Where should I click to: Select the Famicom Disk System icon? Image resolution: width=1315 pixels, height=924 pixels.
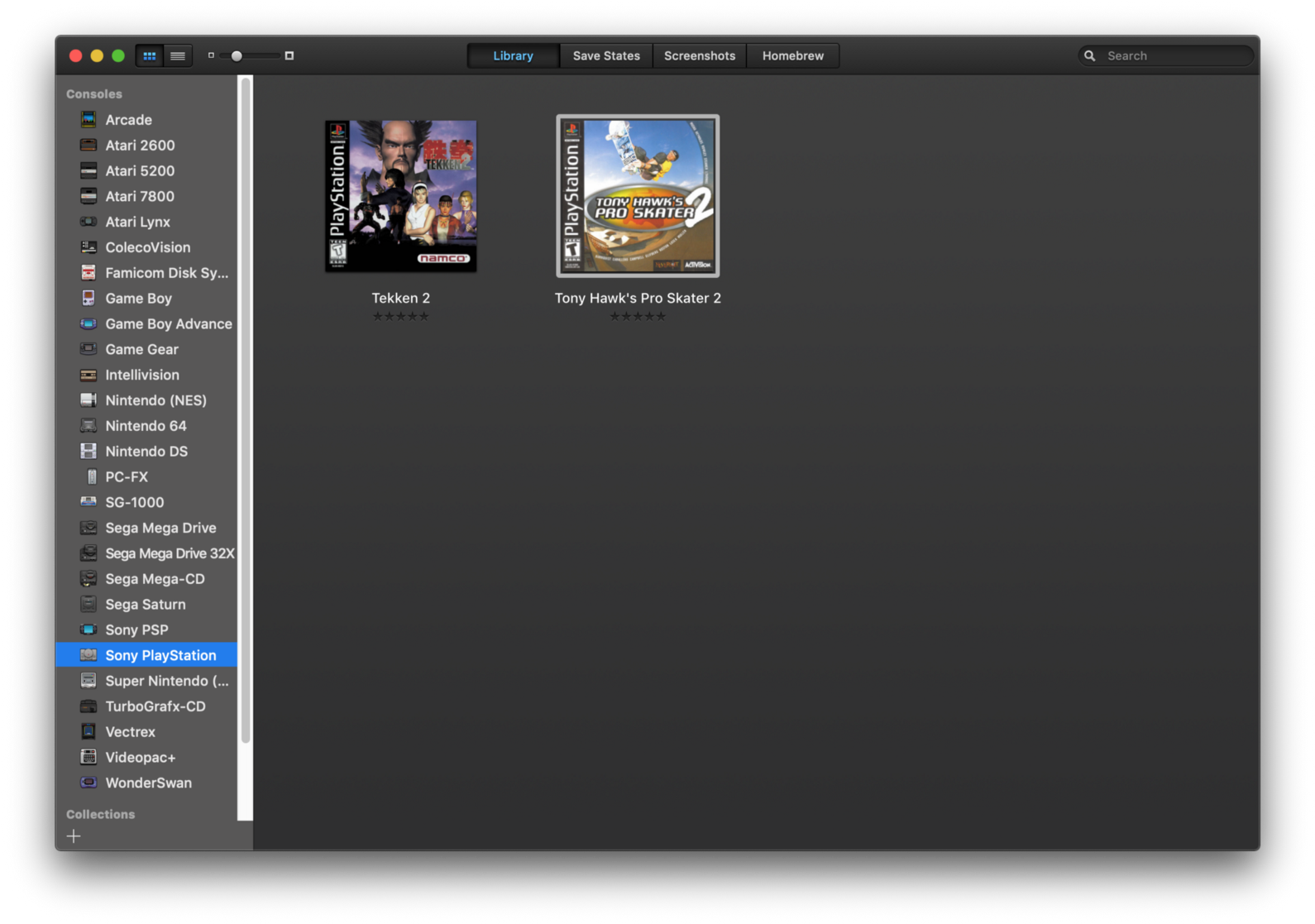pos(88,272)
